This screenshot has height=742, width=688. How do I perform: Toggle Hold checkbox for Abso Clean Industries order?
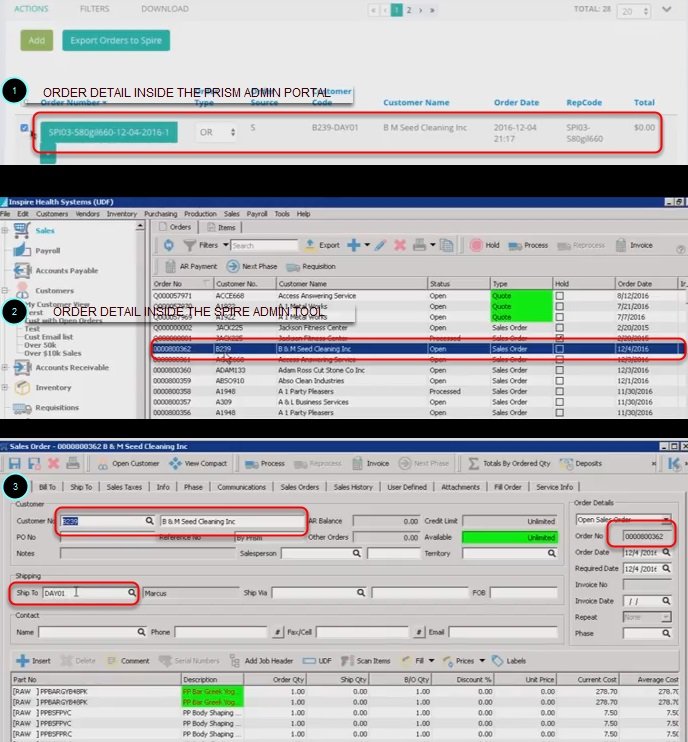click(559, 380)
